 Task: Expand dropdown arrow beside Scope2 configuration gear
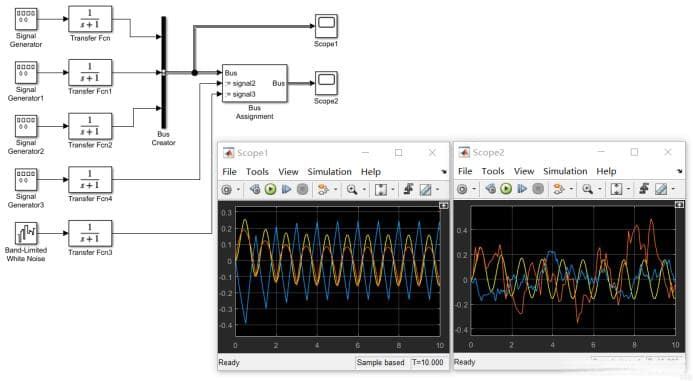(x=474, y=189)
